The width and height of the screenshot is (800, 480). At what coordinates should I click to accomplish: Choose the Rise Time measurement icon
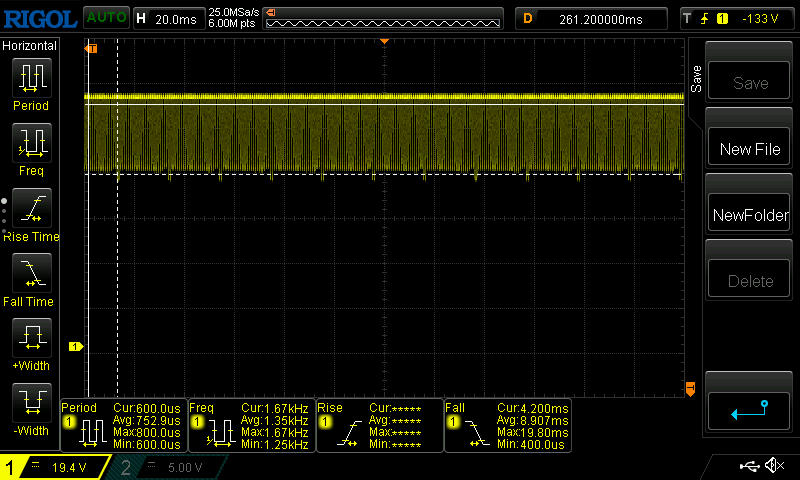30,208
